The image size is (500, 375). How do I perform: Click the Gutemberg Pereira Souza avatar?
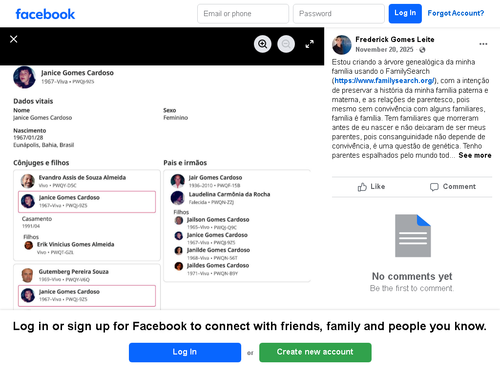28,275
